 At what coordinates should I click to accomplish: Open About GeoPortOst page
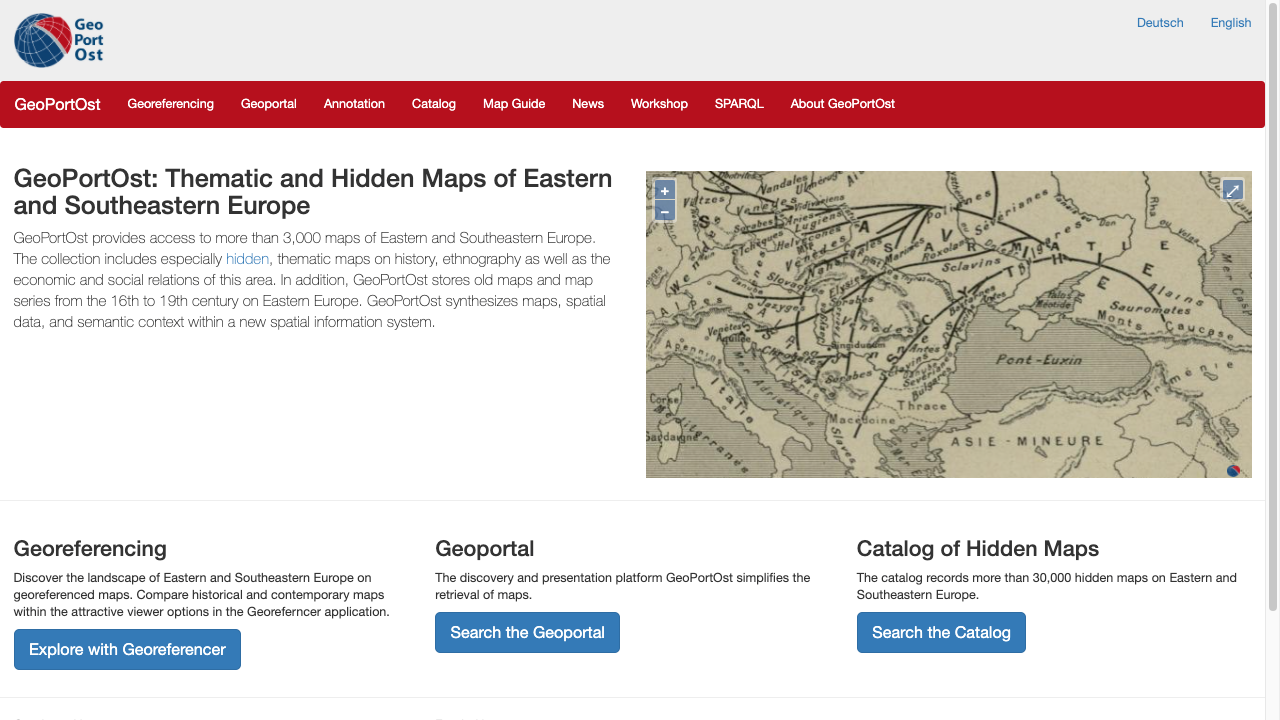[842, 104]
